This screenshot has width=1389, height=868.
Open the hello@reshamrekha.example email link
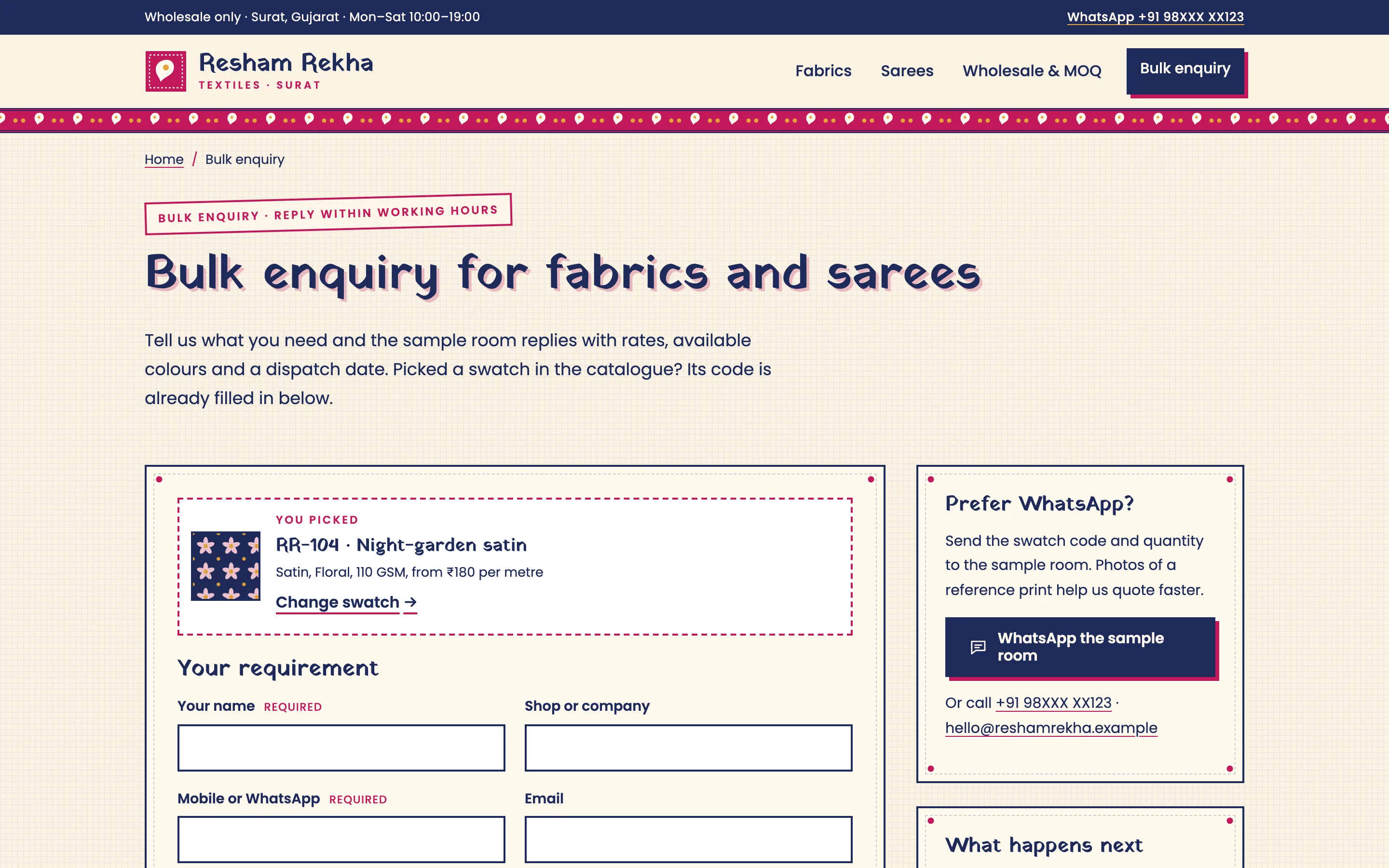click(x=1051, y=728)
